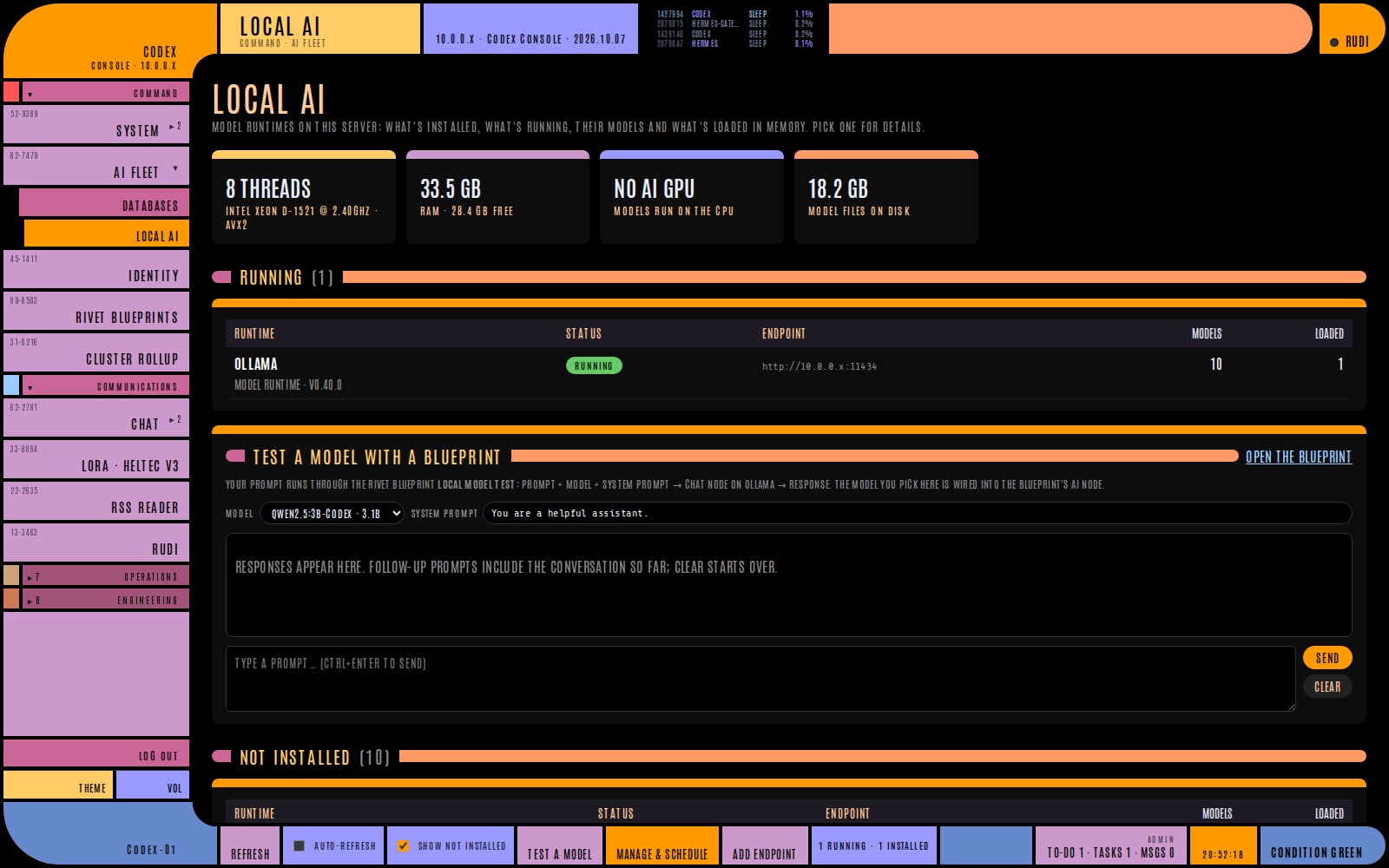The image size is (1389, 868).
Task: Click the light blue Communications color block
Action: pos(11,385)
